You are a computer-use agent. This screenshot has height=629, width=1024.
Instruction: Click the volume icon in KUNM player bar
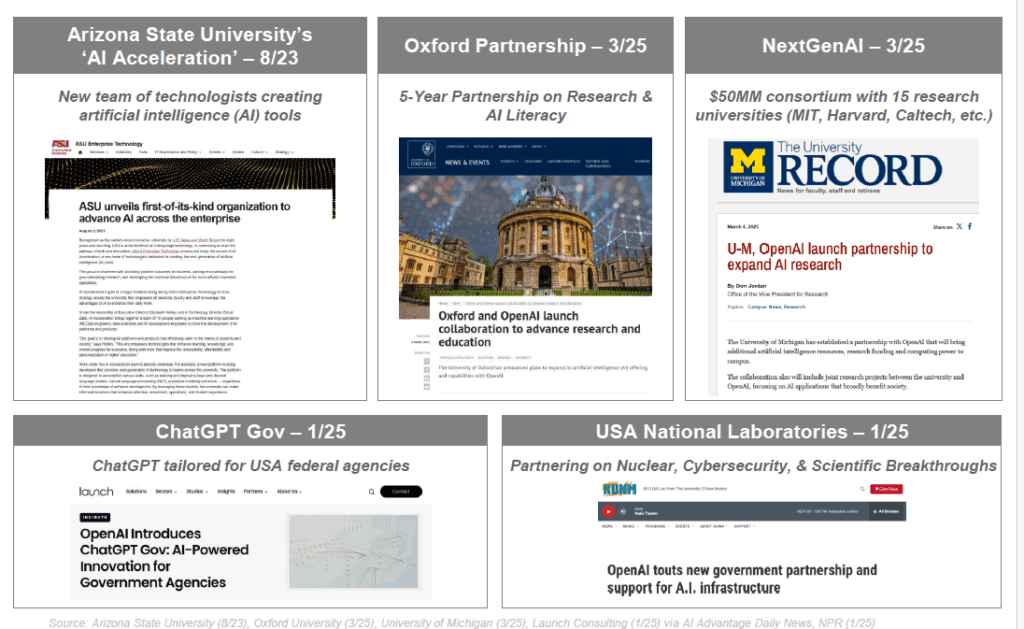coord(623,511)
